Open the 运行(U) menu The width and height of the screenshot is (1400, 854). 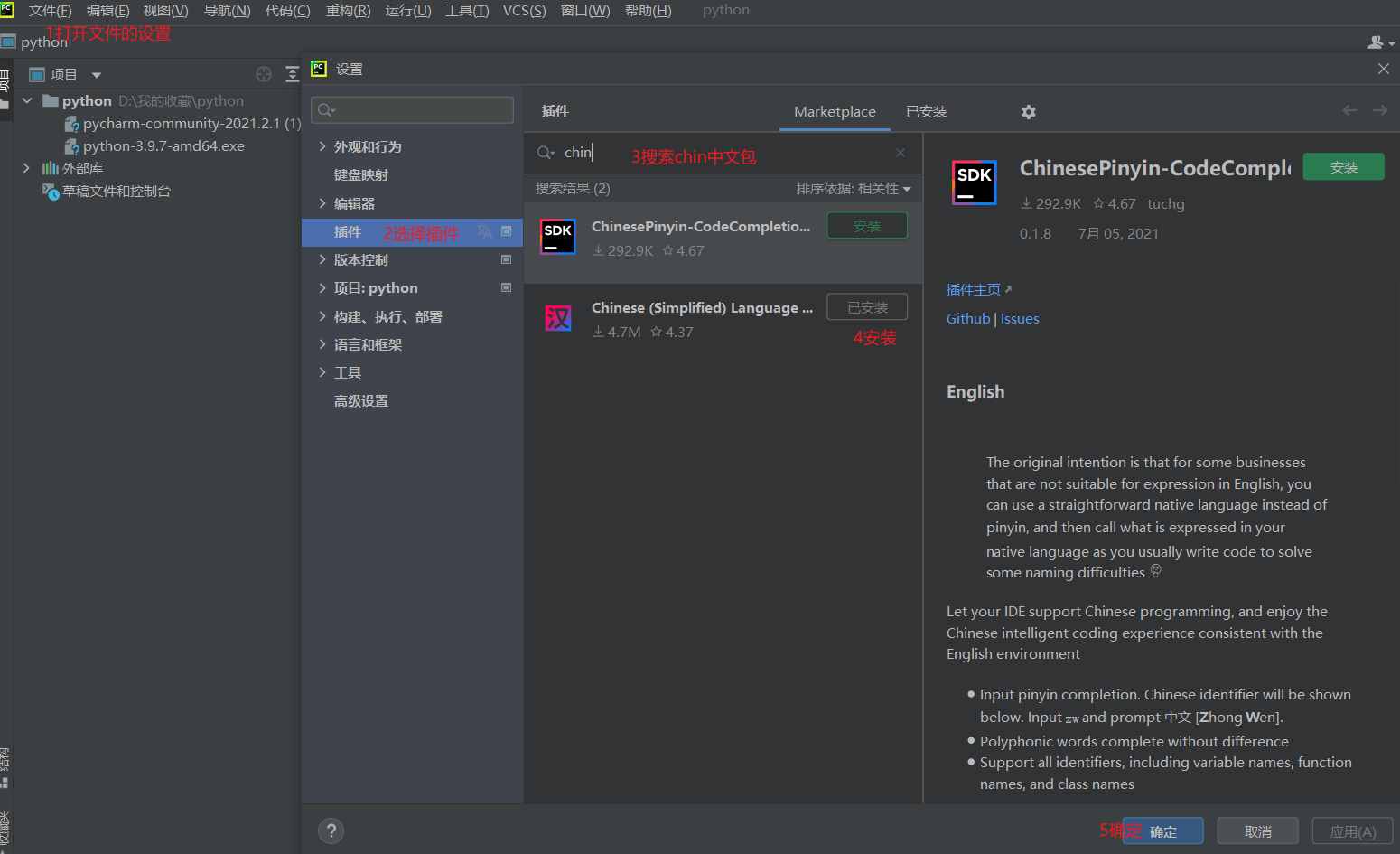click(x=408, y=11)
